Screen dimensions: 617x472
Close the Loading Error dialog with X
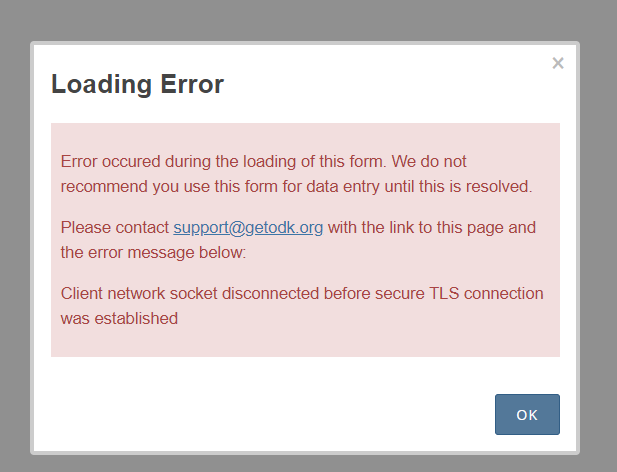click(558, 63)
